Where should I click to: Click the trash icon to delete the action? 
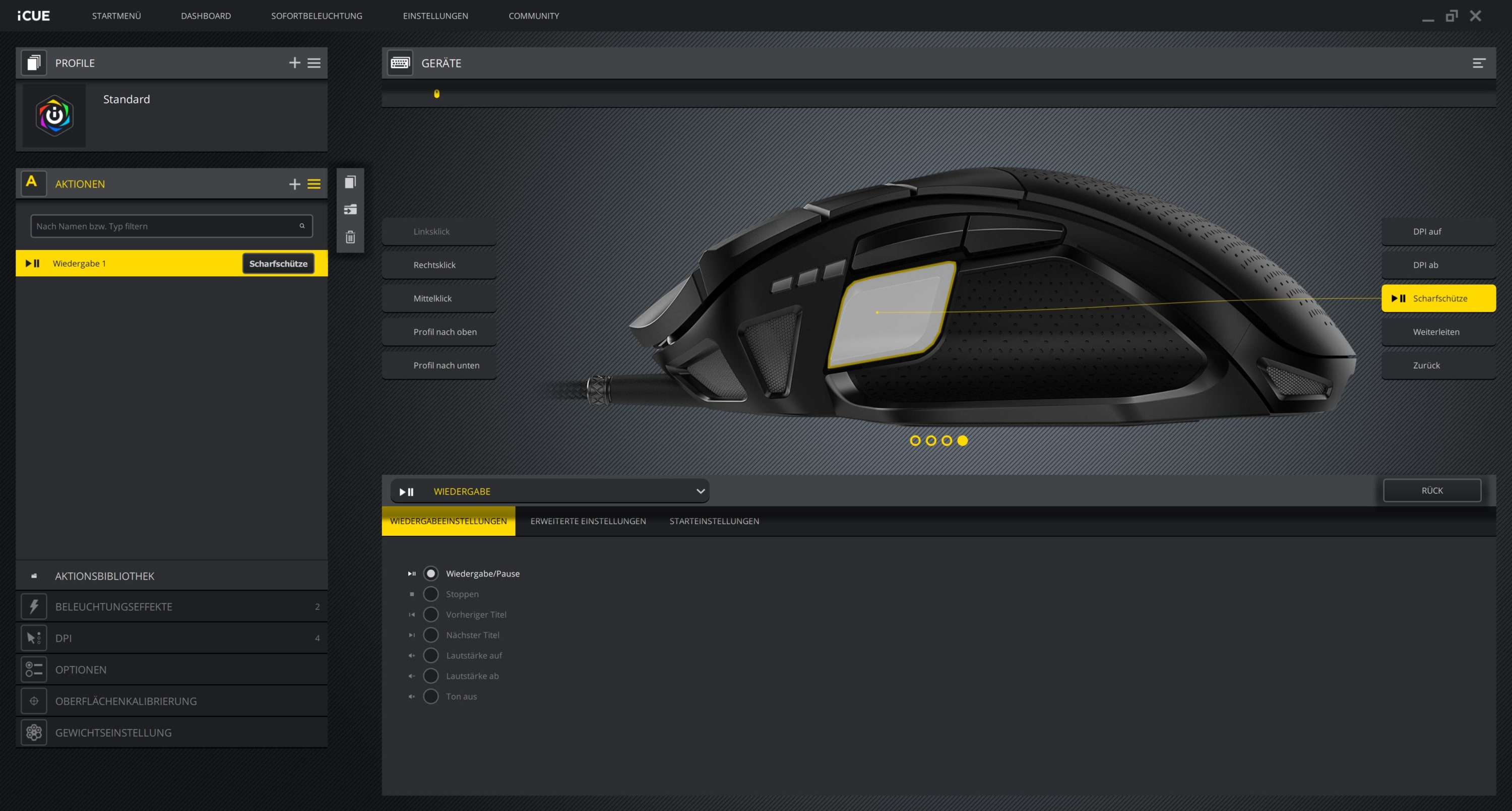click(x=350, y=237)
